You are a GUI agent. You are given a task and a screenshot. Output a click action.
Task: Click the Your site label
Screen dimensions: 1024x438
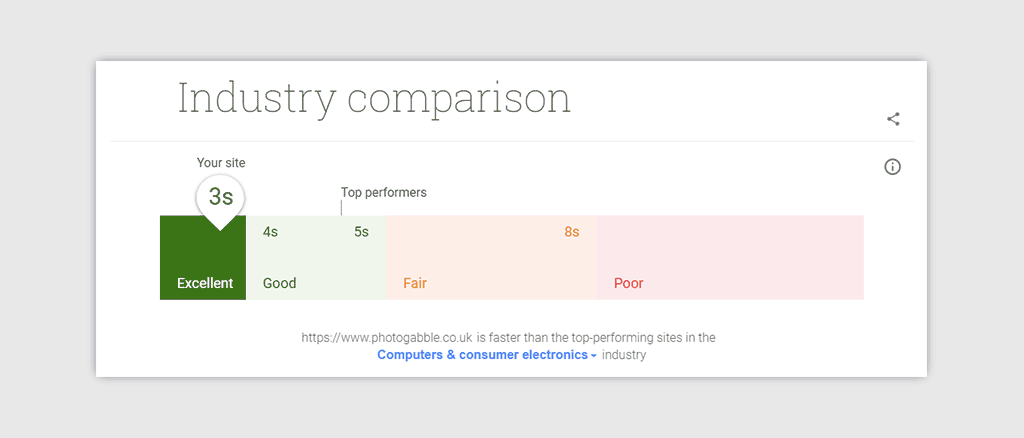click(x=221, y=163)
